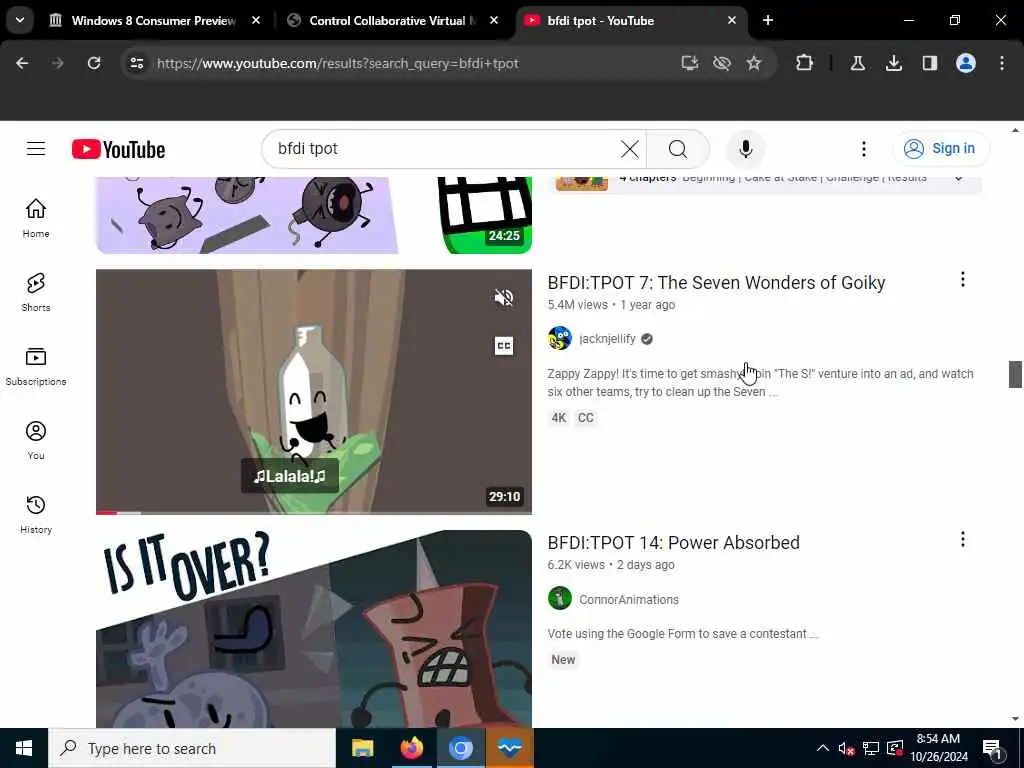Open browser downloads
Image resolution: width=1024 pixels, height=768 pixels.
point(893,63)
